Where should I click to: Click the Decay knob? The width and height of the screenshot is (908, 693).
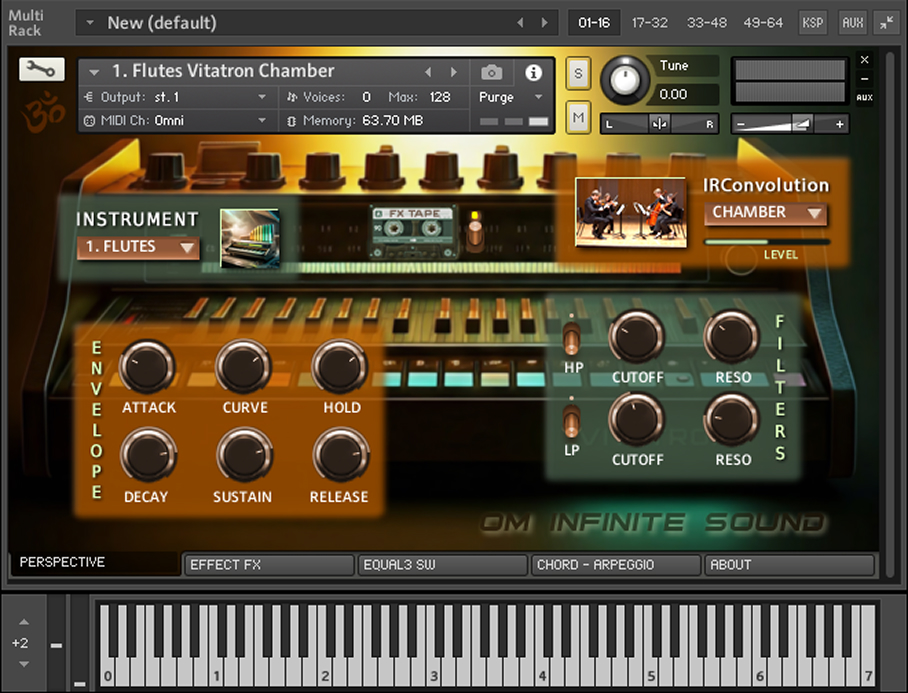(x=148, y=456)
